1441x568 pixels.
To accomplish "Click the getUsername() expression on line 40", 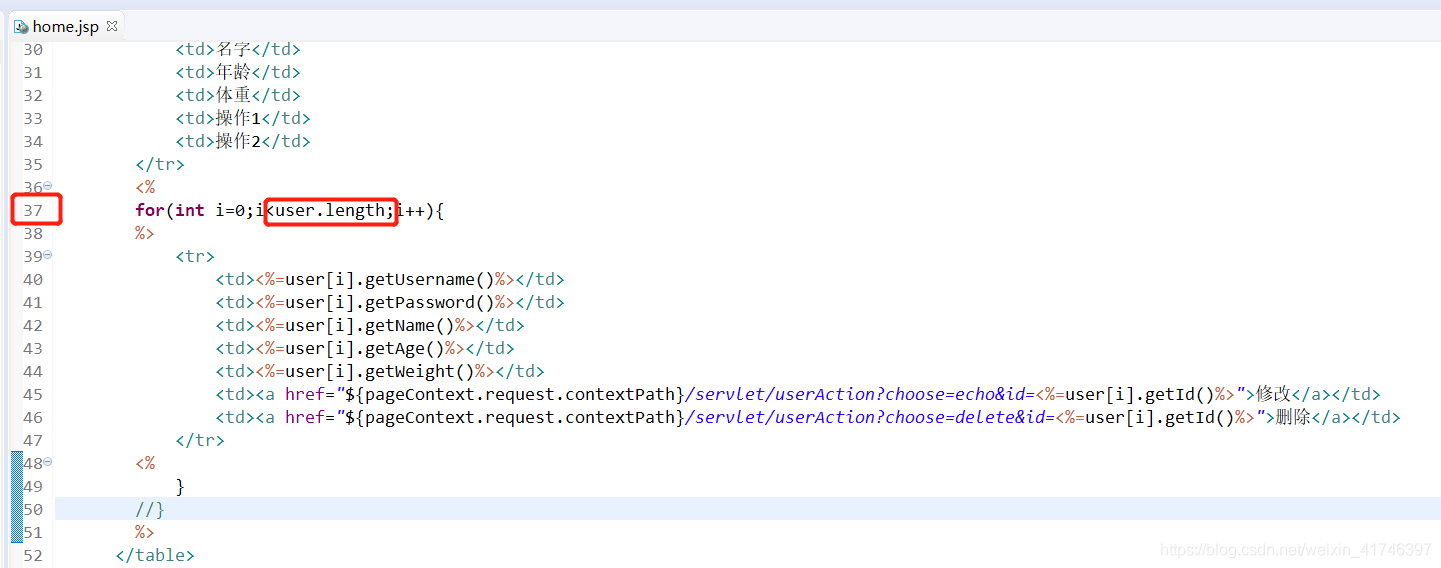I will [x=390, y=279].
